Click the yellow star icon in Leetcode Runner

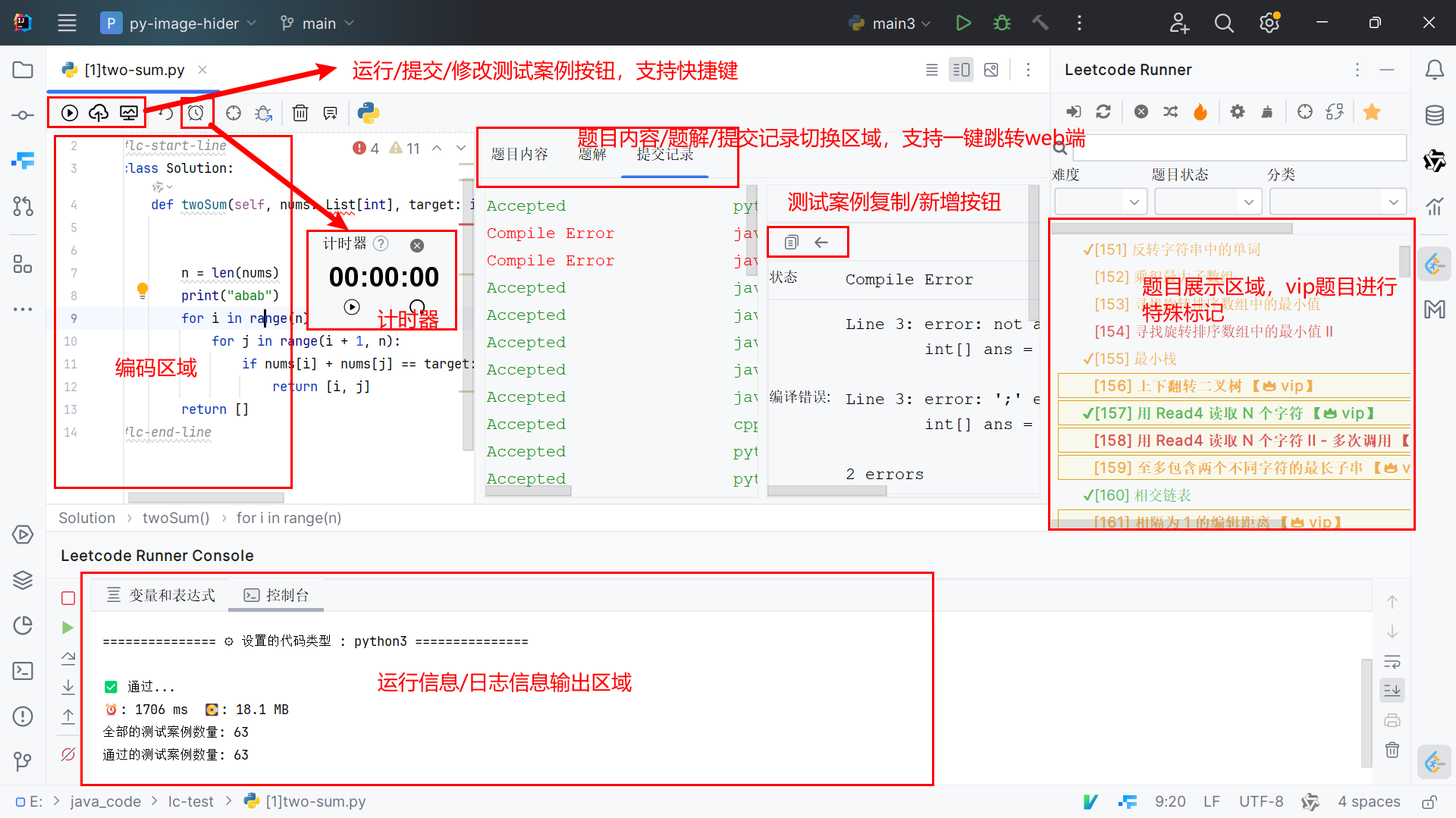(1371, 112)
